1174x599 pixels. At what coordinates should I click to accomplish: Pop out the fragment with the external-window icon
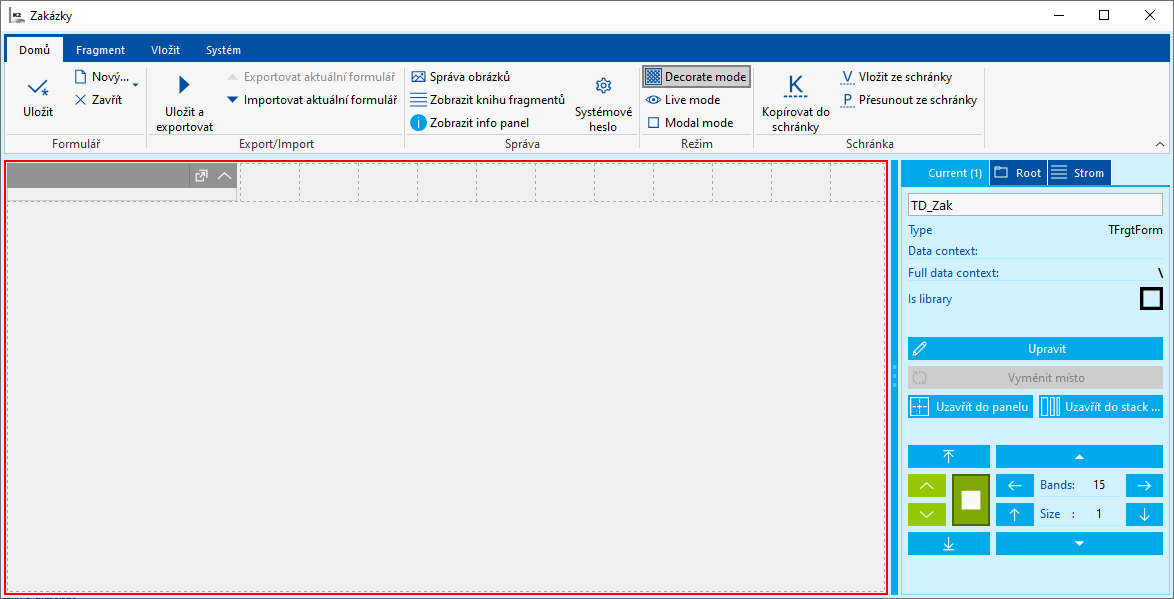coord(201,176)
